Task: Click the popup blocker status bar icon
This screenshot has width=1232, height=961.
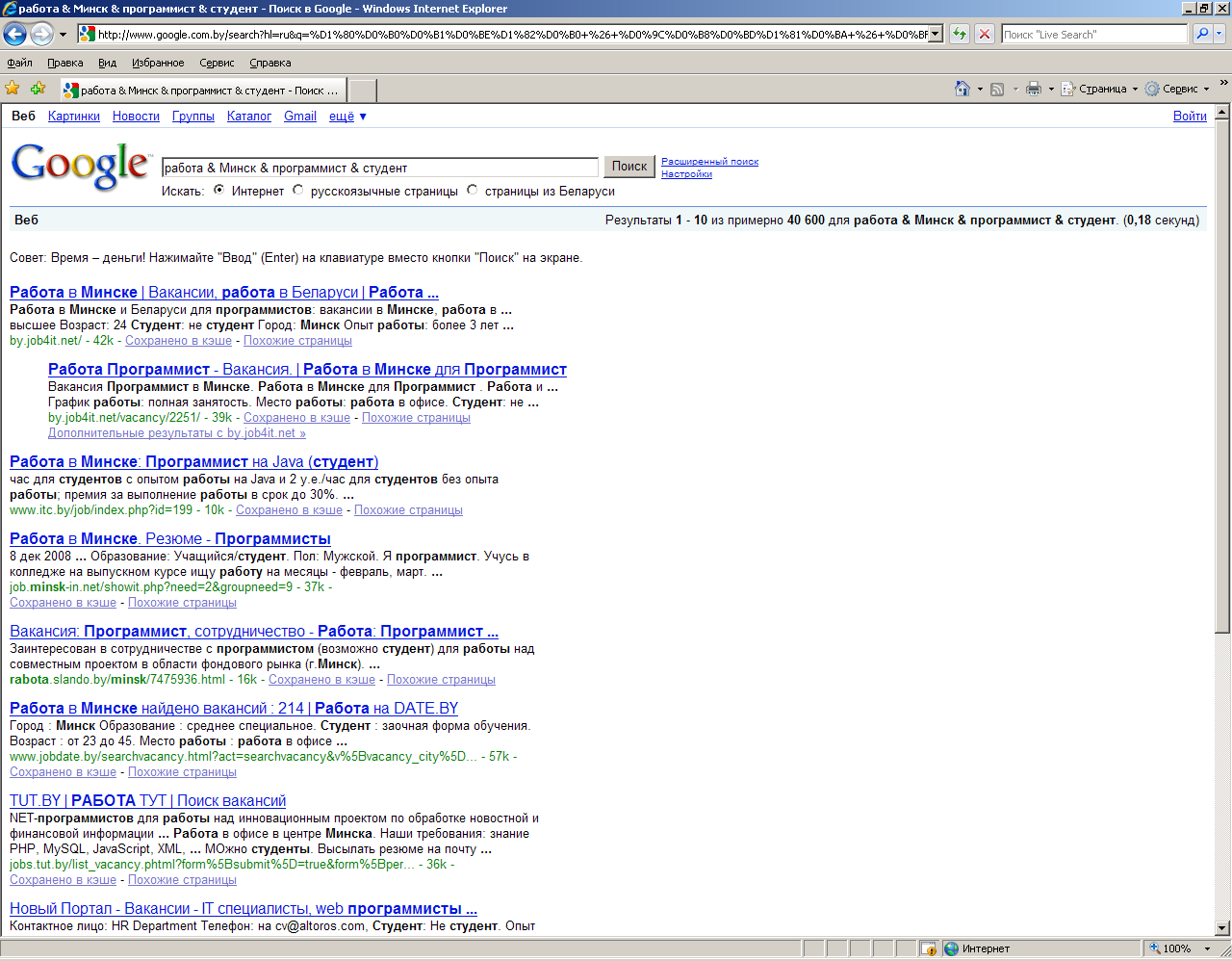Action: click(x=929, y=948)
